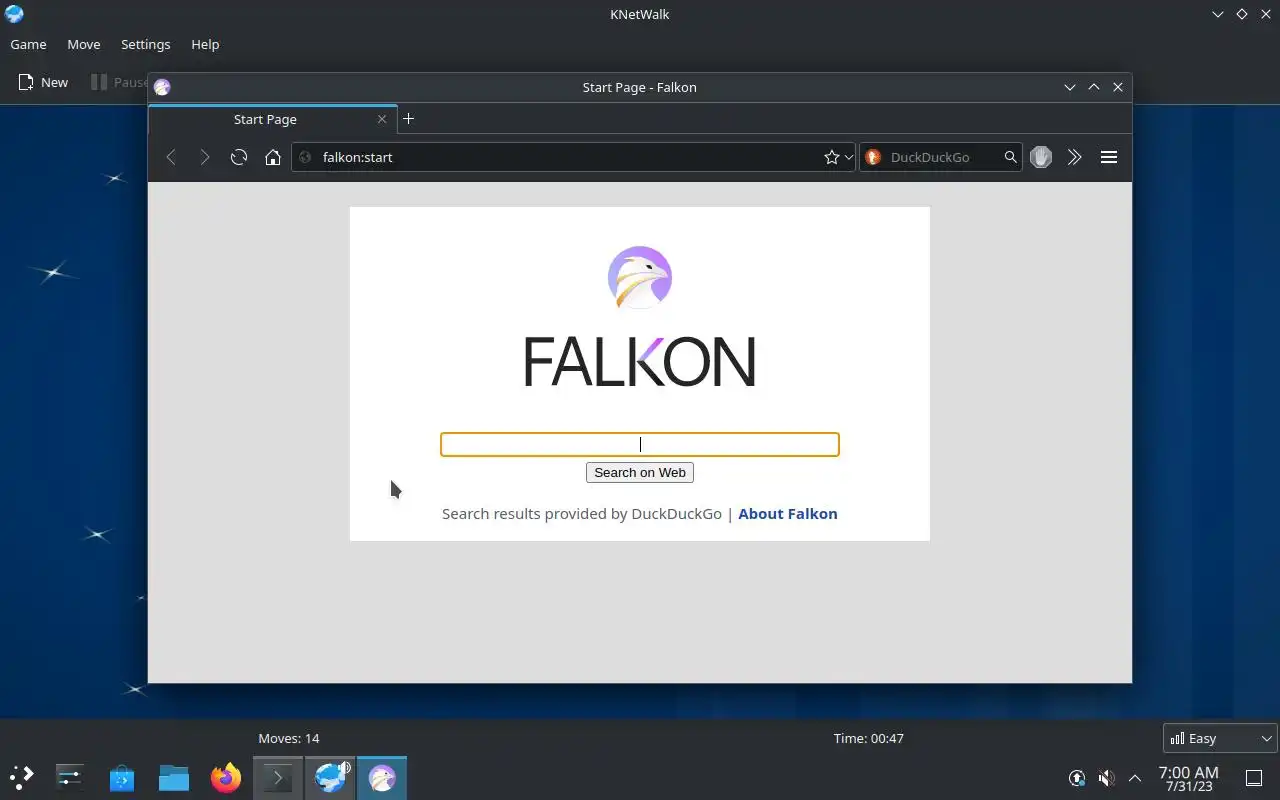This screenshot has width=1280, height=800.
Task: Click the muted volume tray icon
Action: coord(1106,778)
